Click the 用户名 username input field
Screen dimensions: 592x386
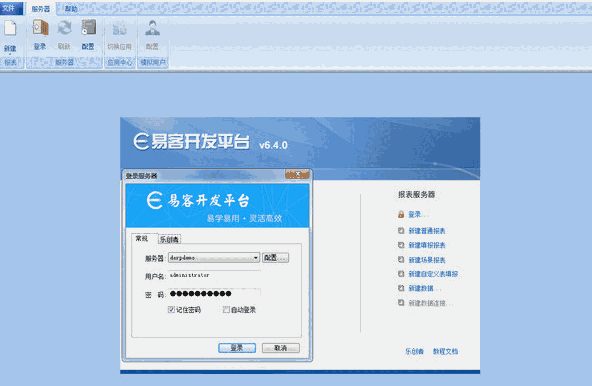pyautogui.click(x=214, y=275)
